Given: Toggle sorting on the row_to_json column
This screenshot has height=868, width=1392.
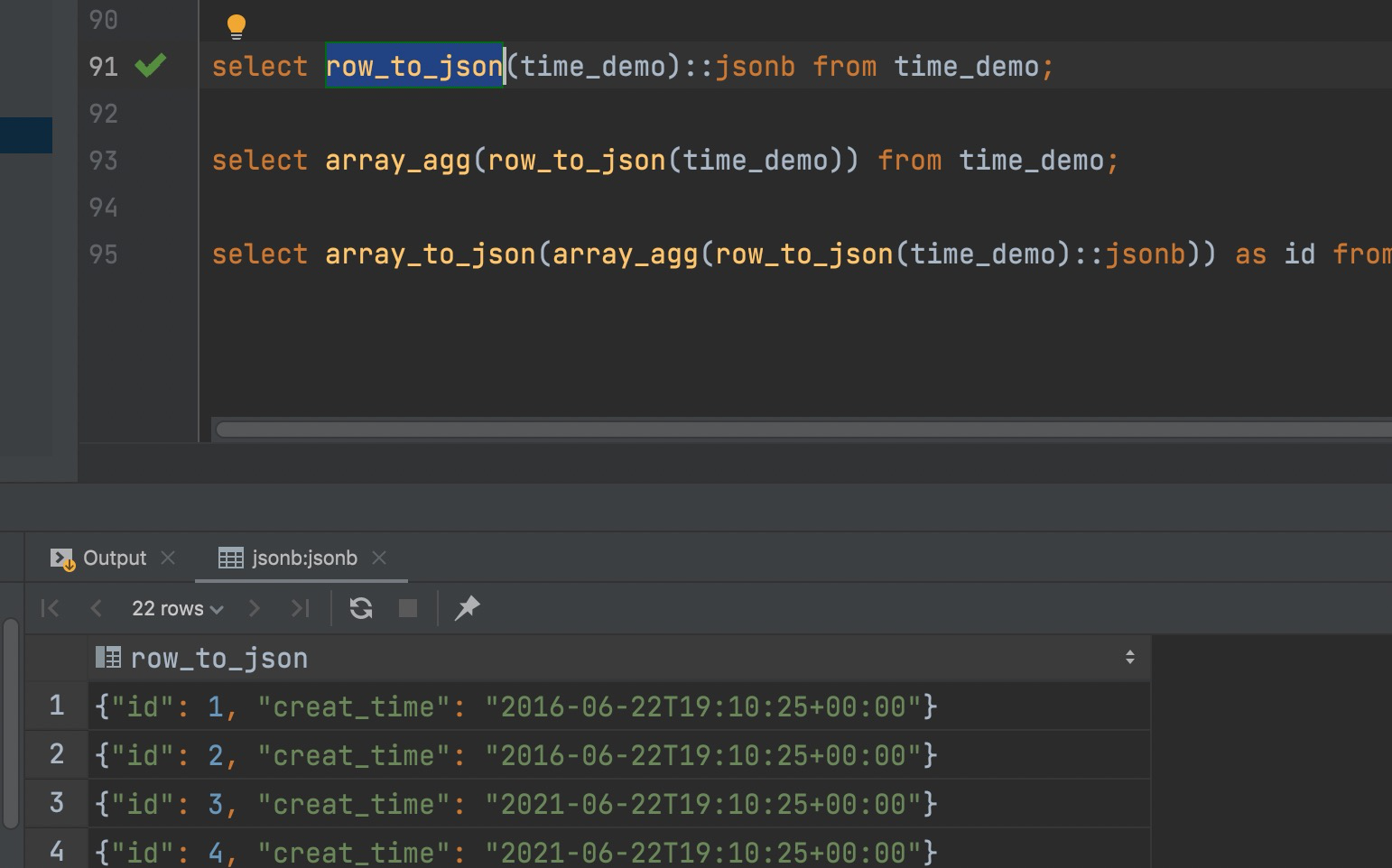Looking at the screenshot, I should point(219,658).
